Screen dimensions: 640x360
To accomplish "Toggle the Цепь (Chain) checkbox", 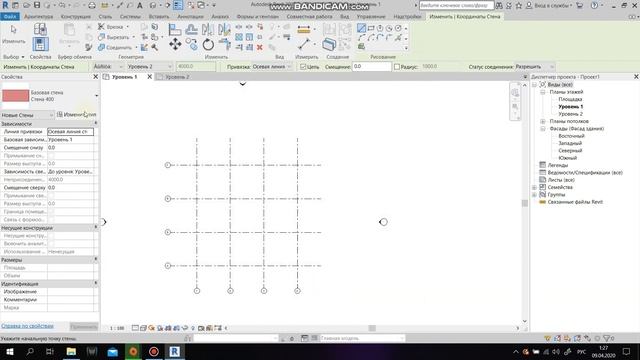I will (x=303, y=67).
